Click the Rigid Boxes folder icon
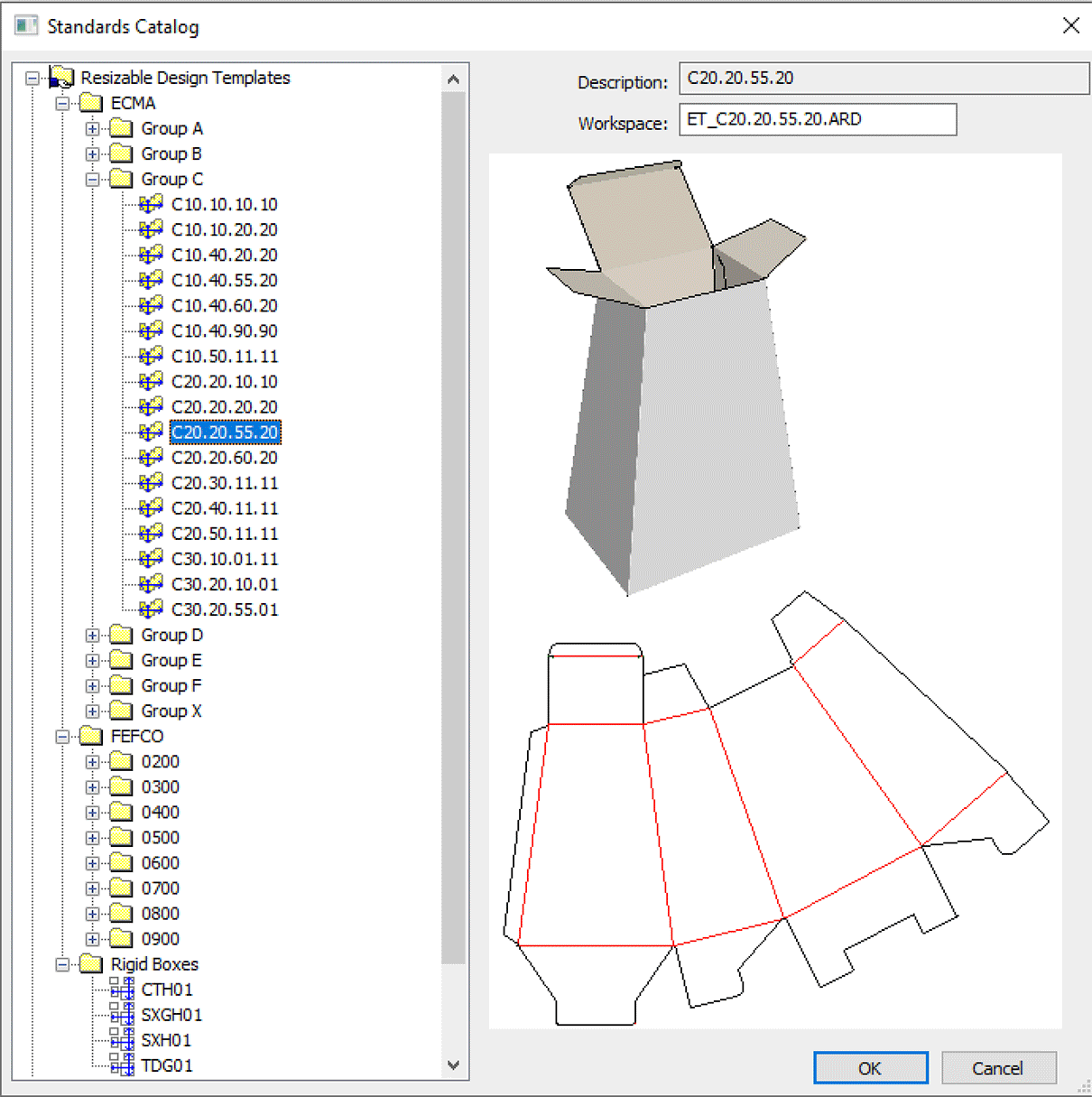The height and width of the screenshot is (1097, 1092). pyautogui.click(x=91, y=963)
